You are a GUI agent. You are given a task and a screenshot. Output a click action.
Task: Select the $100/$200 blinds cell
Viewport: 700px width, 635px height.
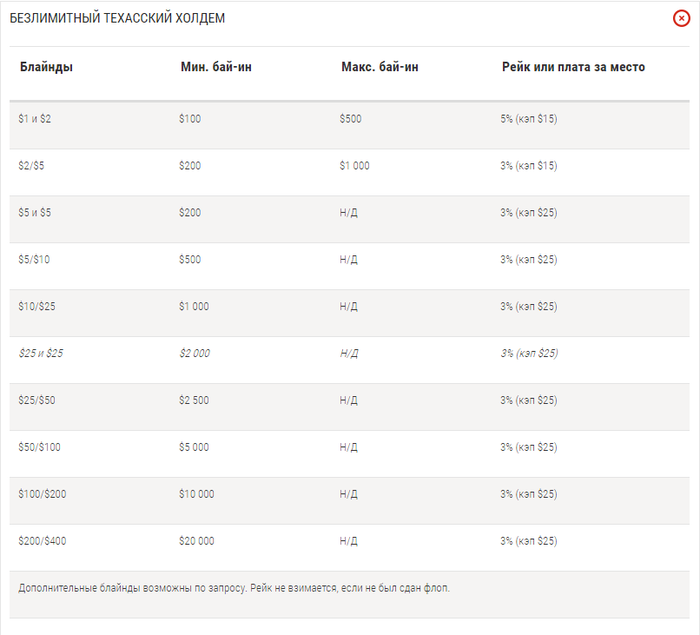[x=42, y=494]
